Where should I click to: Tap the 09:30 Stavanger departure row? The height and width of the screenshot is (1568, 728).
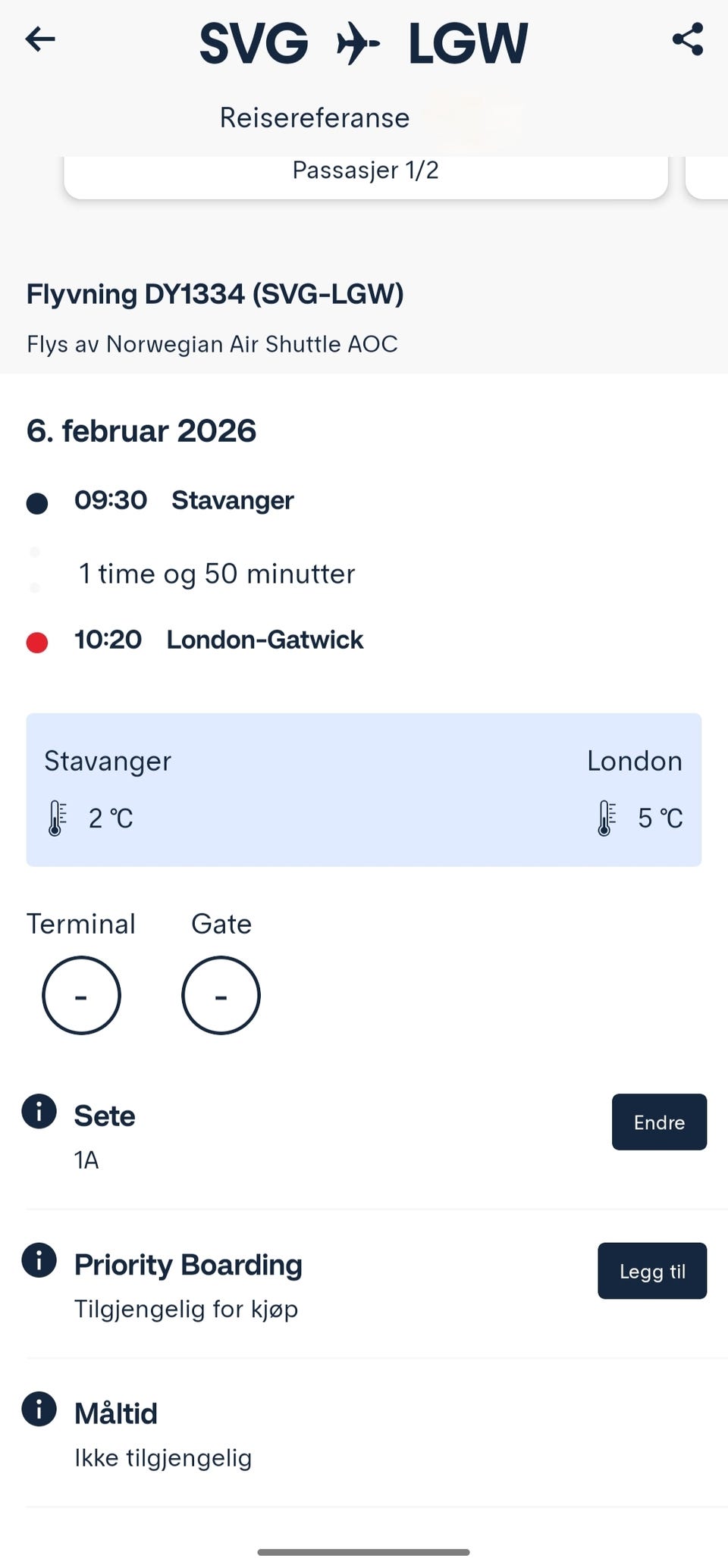(x=184, y=500)
